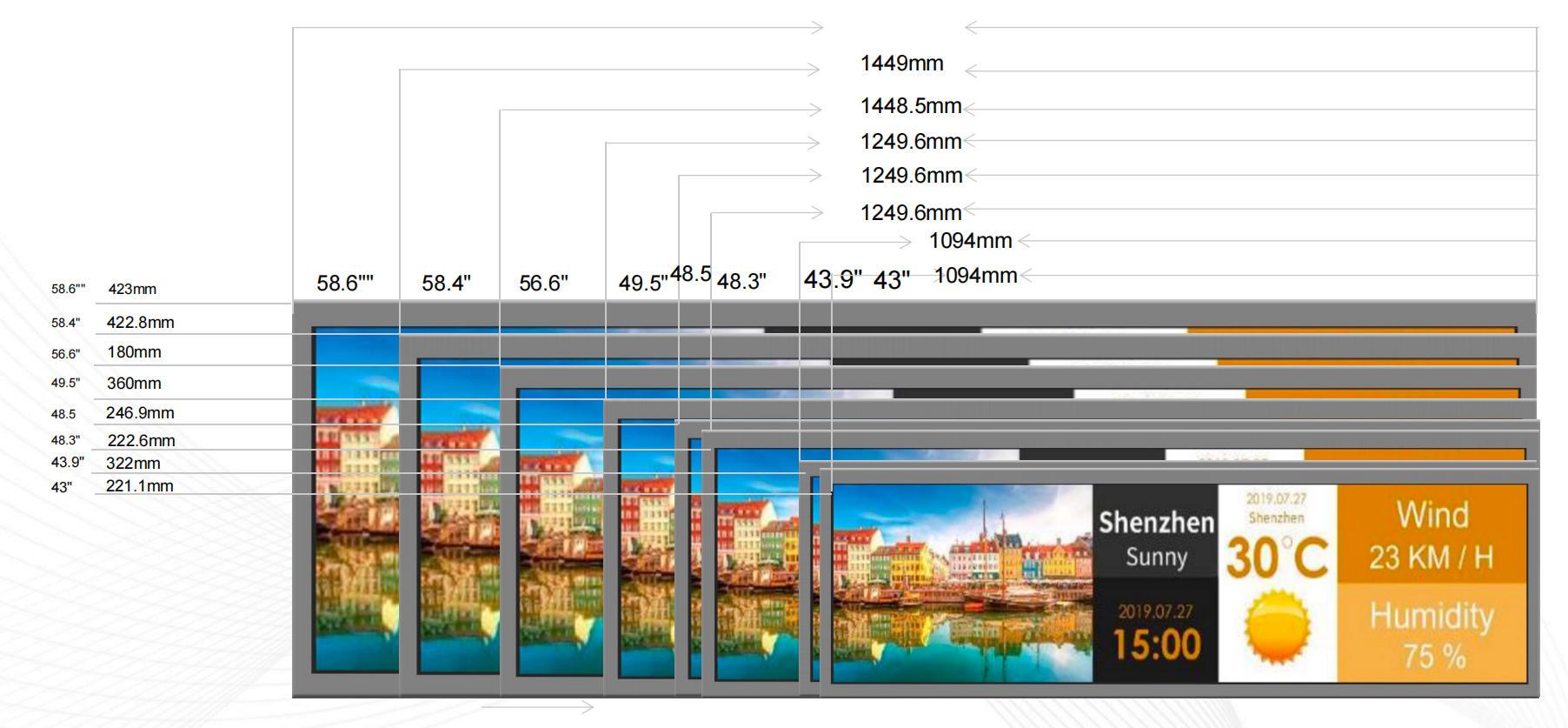Click the "180mm" height value
The height and width of the screenshot is (728, 1568).
[x=134, y=352]
